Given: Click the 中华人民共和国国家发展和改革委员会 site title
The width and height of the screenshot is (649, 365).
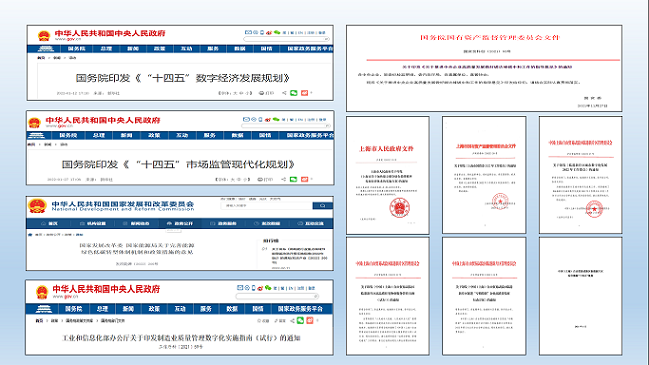Looking at the screenshot, I should (123, 204).
